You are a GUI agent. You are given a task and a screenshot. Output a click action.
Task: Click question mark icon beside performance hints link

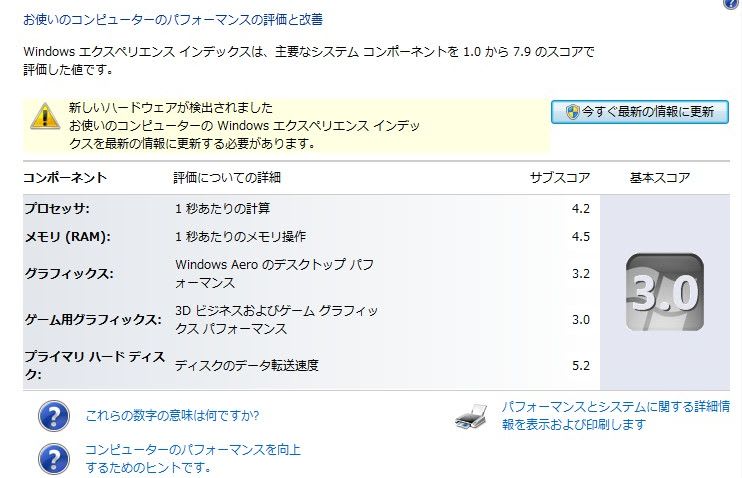[54, 459]
